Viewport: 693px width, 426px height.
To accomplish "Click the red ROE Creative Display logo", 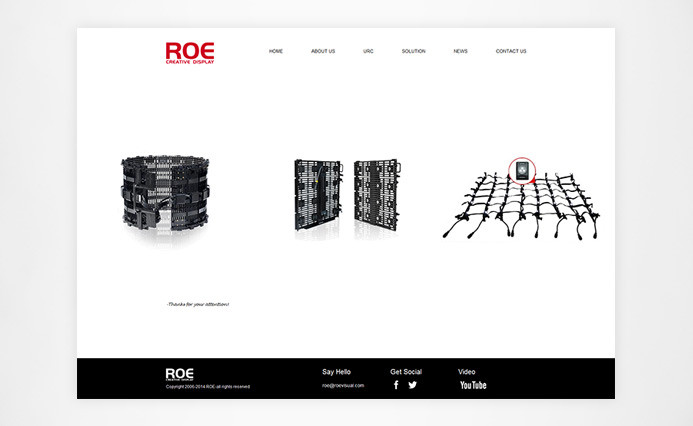I will (x=190, y=52).
